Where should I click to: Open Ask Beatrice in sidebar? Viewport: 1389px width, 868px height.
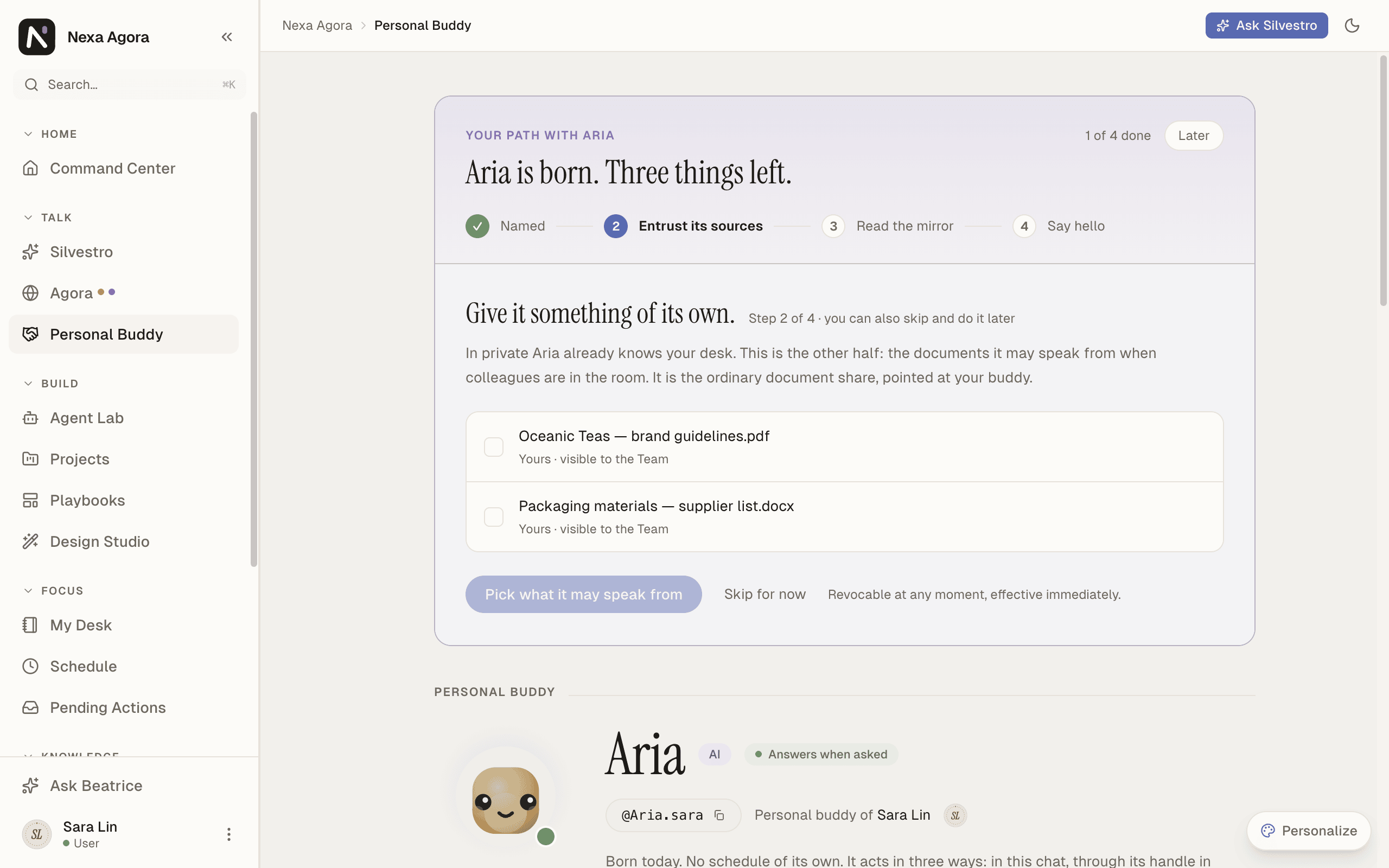123,786
